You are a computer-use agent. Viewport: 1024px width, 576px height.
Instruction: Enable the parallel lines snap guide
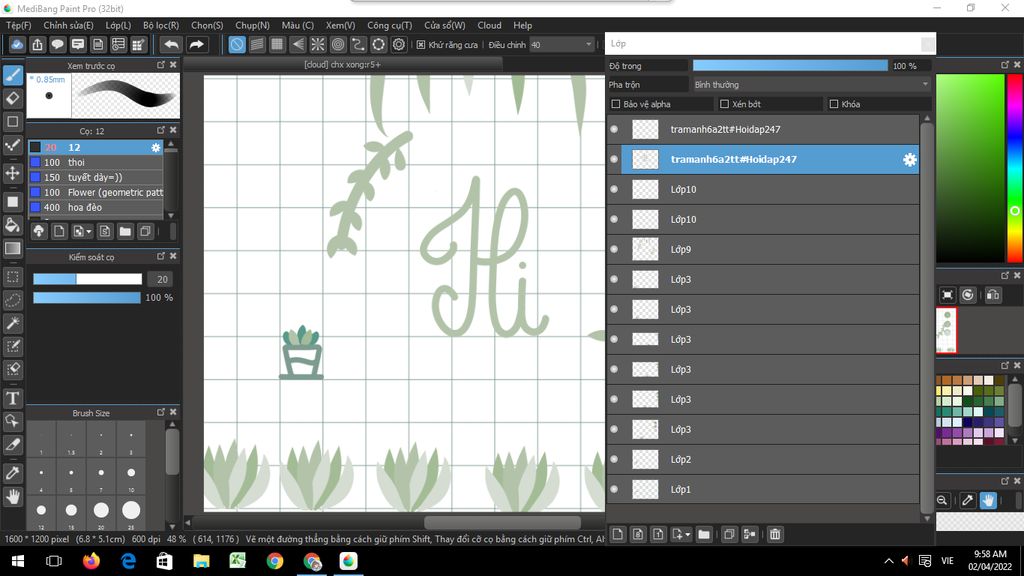[x=257, y=44]
